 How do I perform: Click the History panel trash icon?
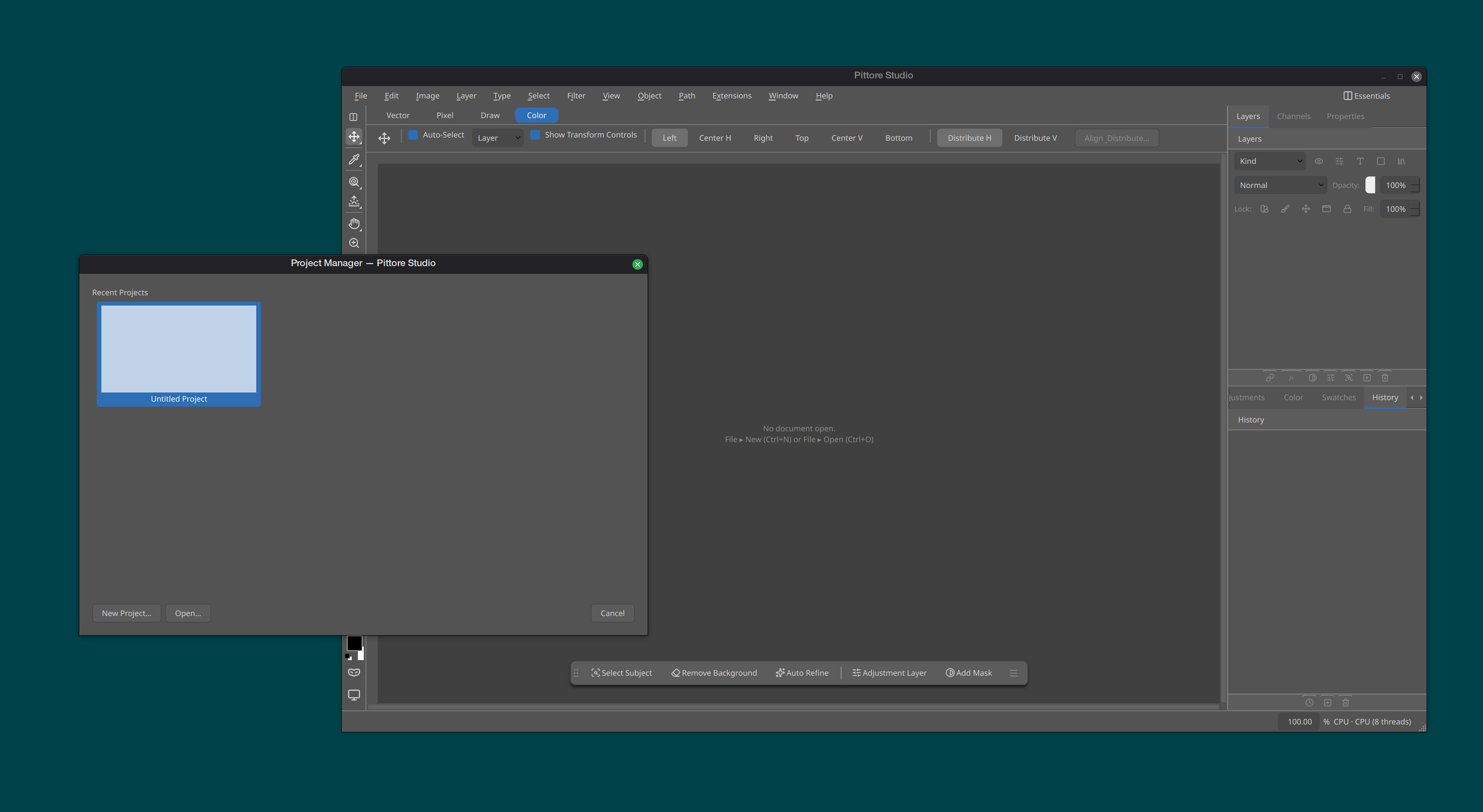point(1345,703)
